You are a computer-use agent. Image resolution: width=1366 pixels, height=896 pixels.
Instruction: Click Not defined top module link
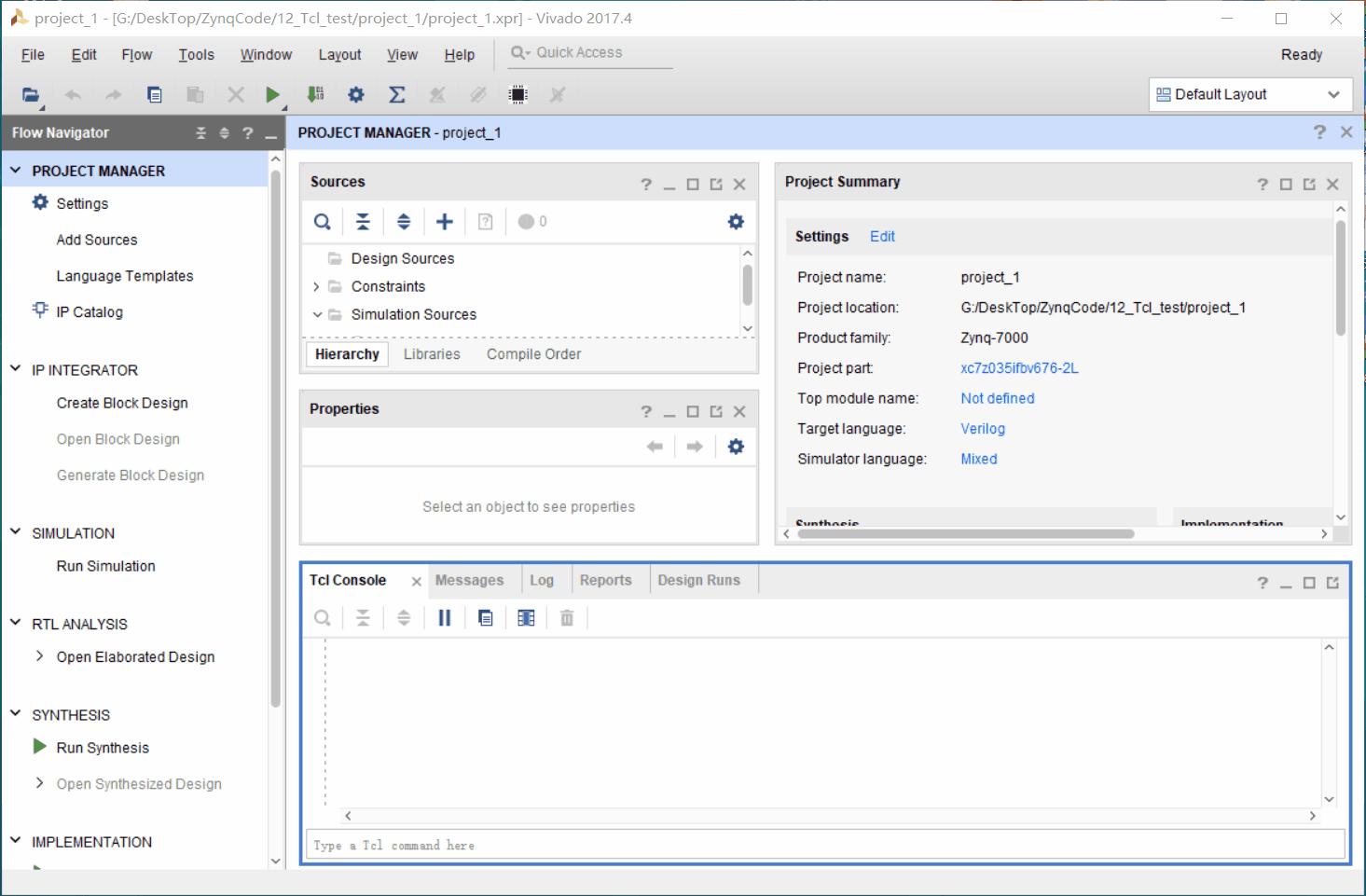point(998,398)
